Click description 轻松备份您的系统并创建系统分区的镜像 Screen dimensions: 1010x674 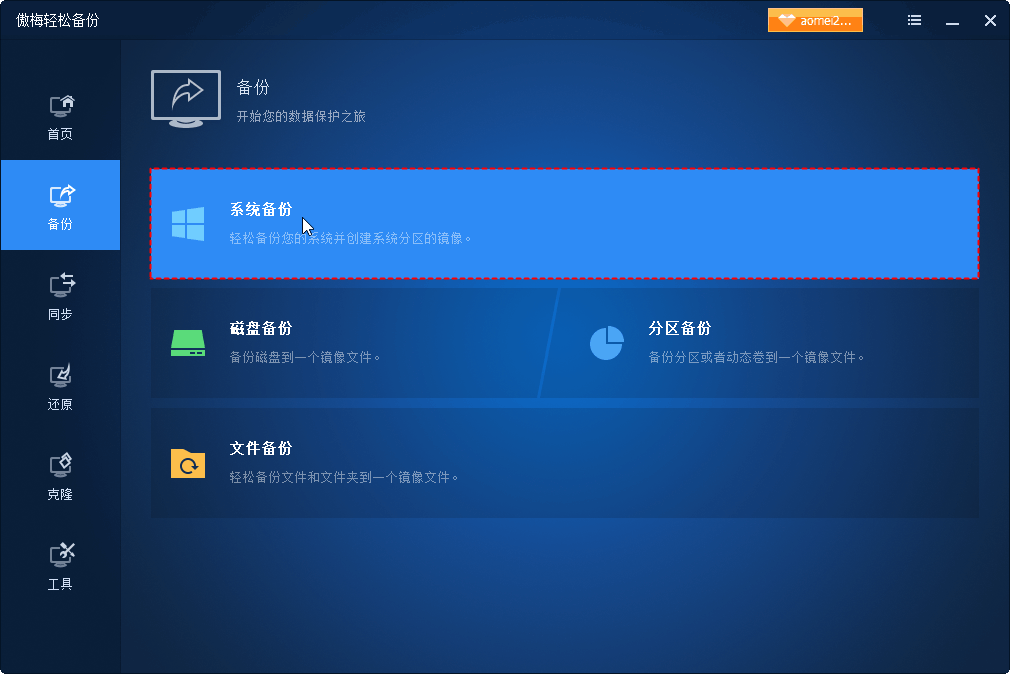[350, 238]
